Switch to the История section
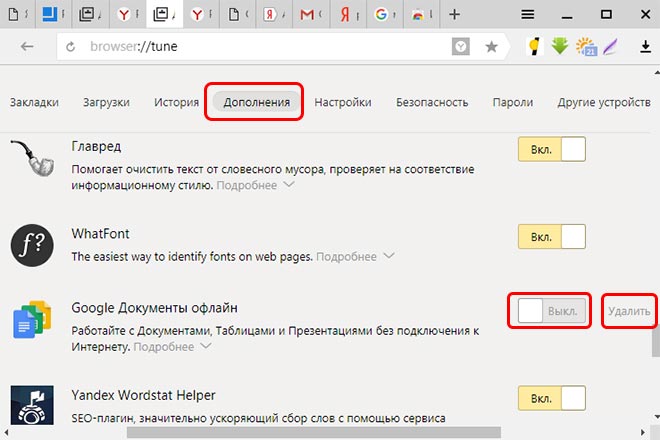The image size is (660, 440). coord(176,102)
